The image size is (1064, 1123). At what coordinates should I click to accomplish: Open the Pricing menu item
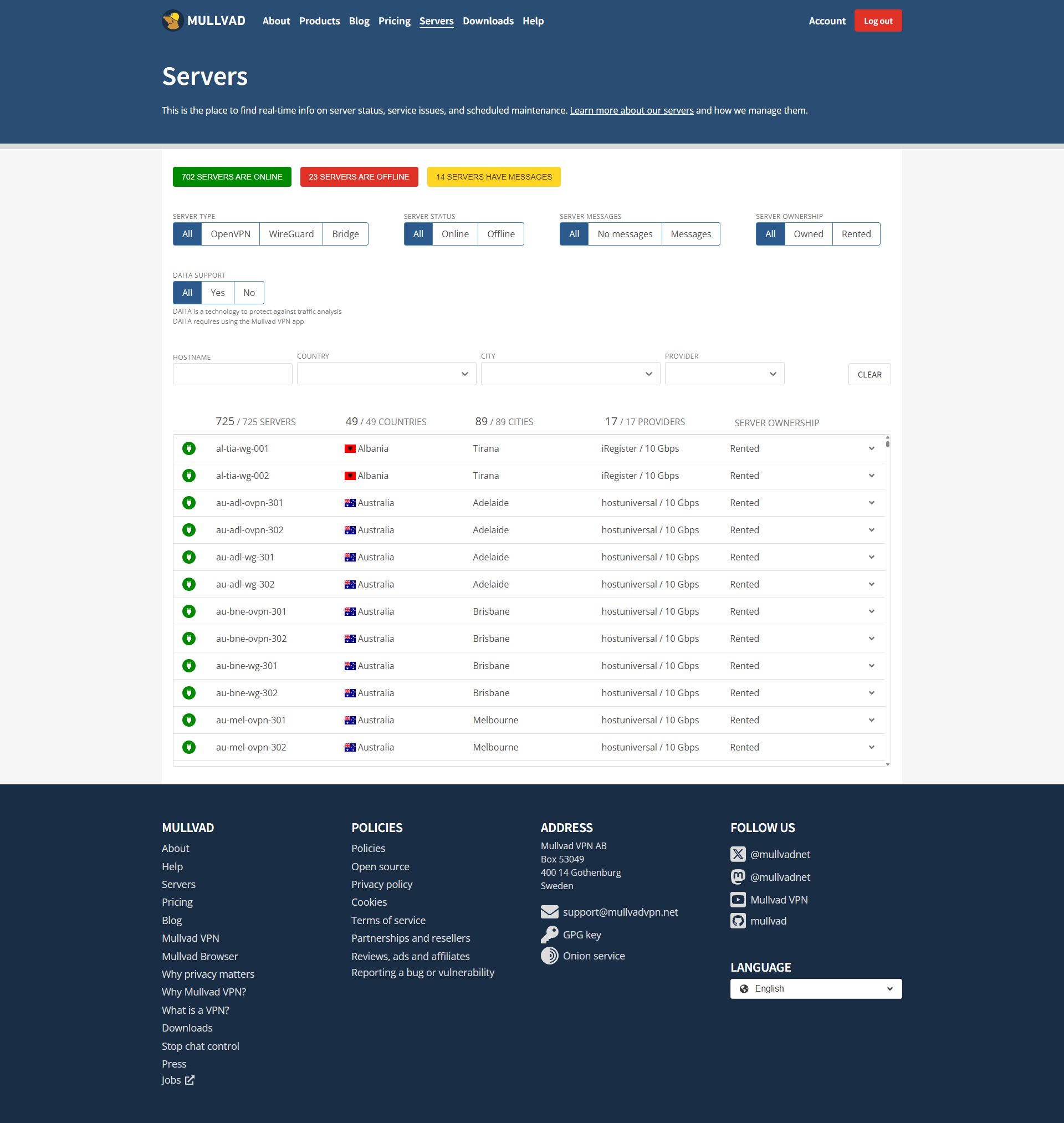[394, 21]
